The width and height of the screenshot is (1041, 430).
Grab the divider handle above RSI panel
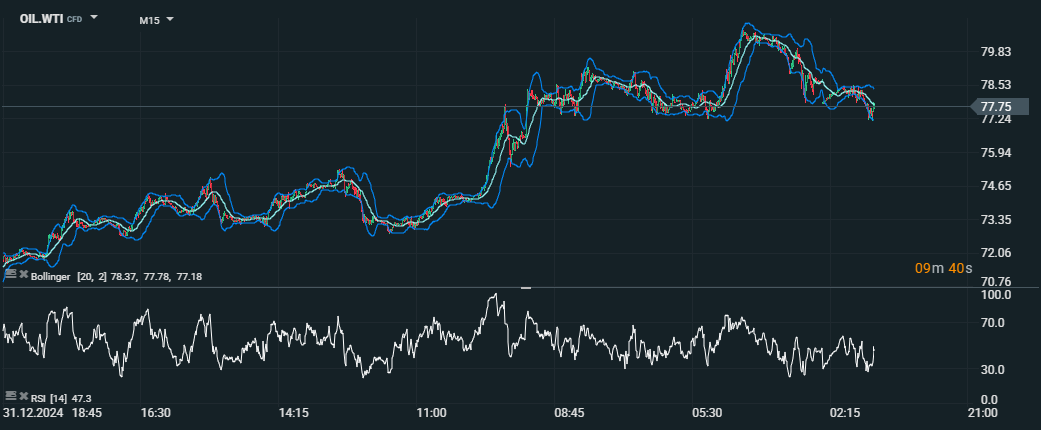tap(526, 288)
